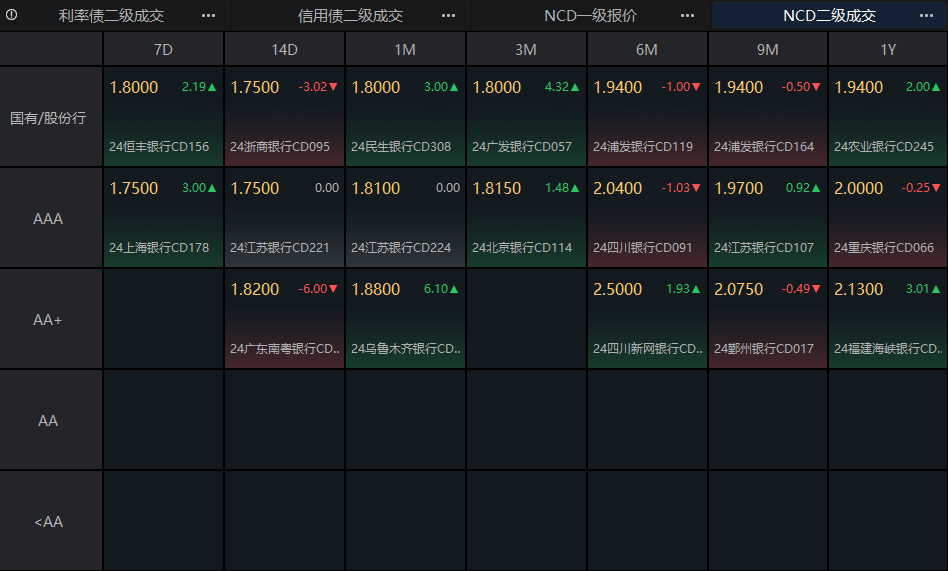This screenshot has width=948, height=571.
Task: Open more options for 利率债二级成交 tab
Action: click(209, 16)
